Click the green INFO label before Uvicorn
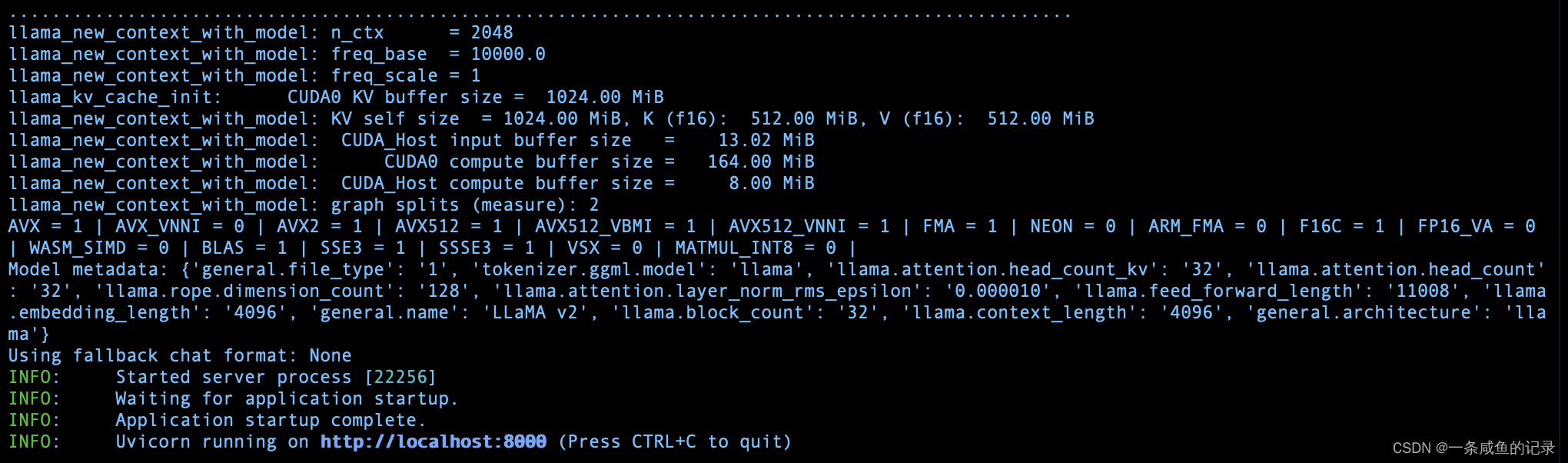Image resolution: width=1568 pixels, height=463 pixels. tap(34, 441)
